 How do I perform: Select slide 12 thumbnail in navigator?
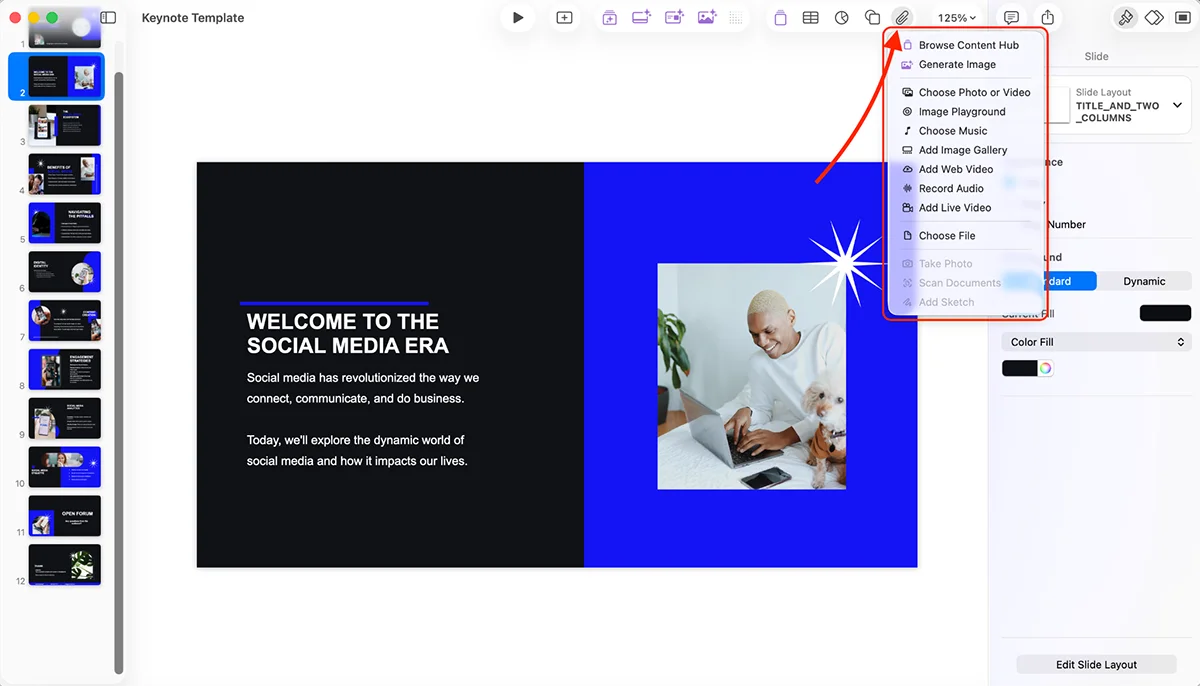[65, 564]
